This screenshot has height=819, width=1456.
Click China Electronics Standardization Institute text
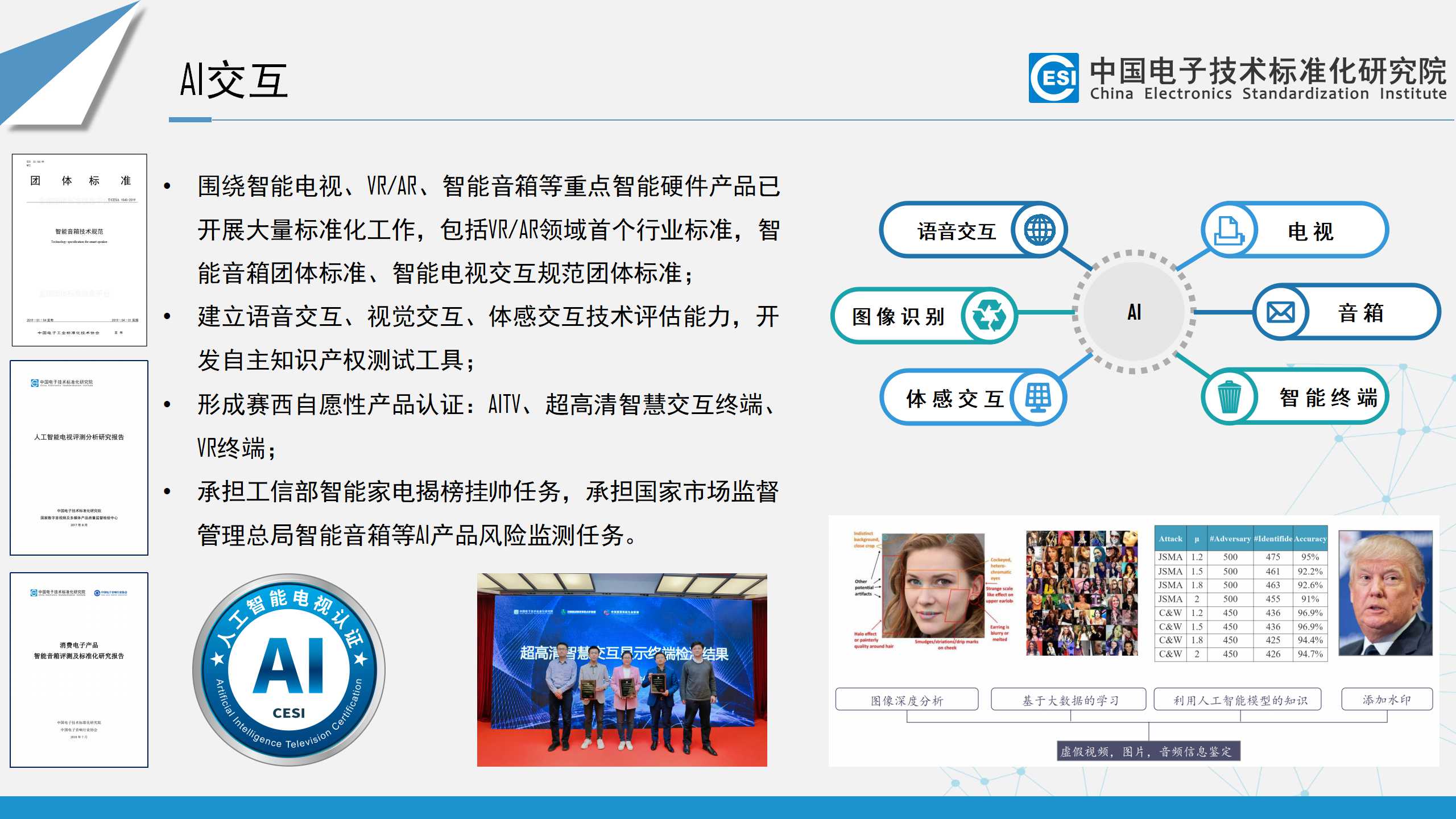point(1268,94)
